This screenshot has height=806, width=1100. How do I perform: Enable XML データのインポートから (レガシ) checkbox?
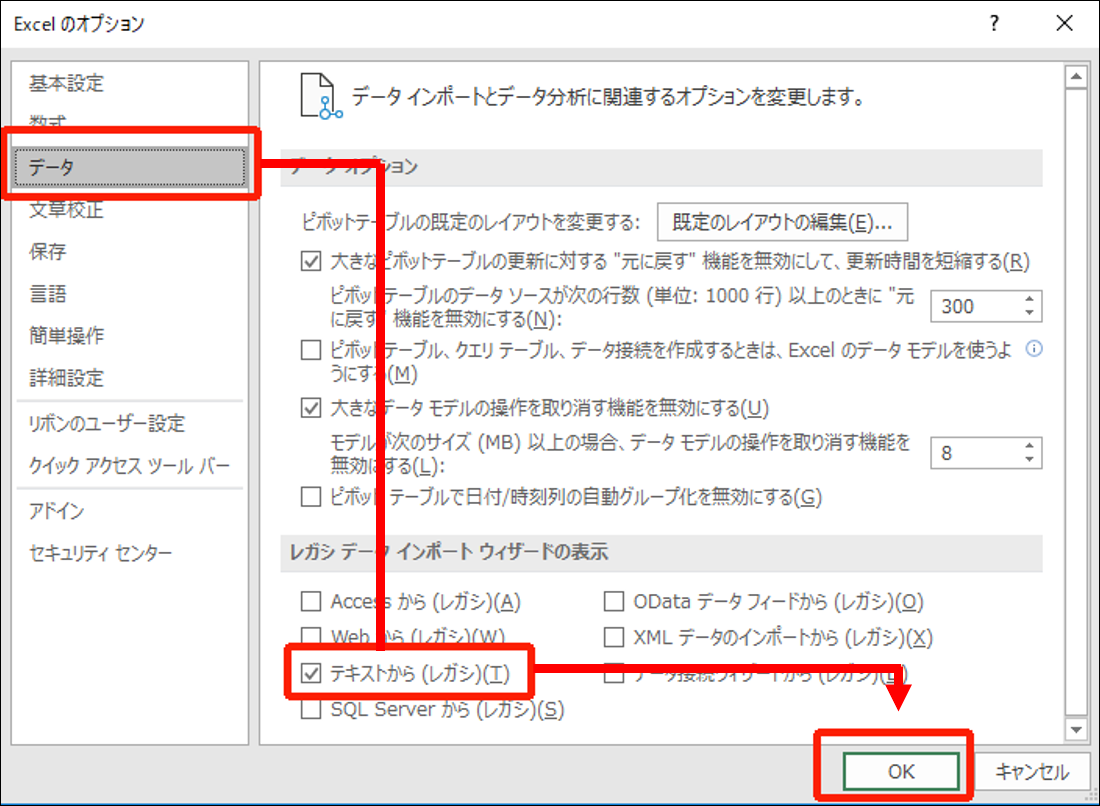coord(614,637)
